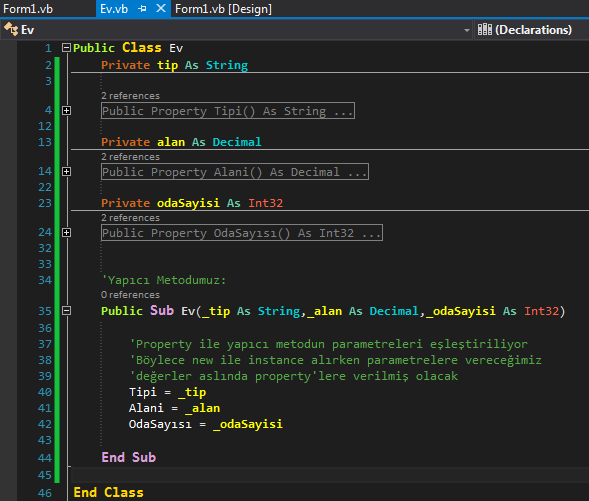Viewport: 589px width, 501px height.
Task: Close the Ev.vb tab
Action: 161,9
